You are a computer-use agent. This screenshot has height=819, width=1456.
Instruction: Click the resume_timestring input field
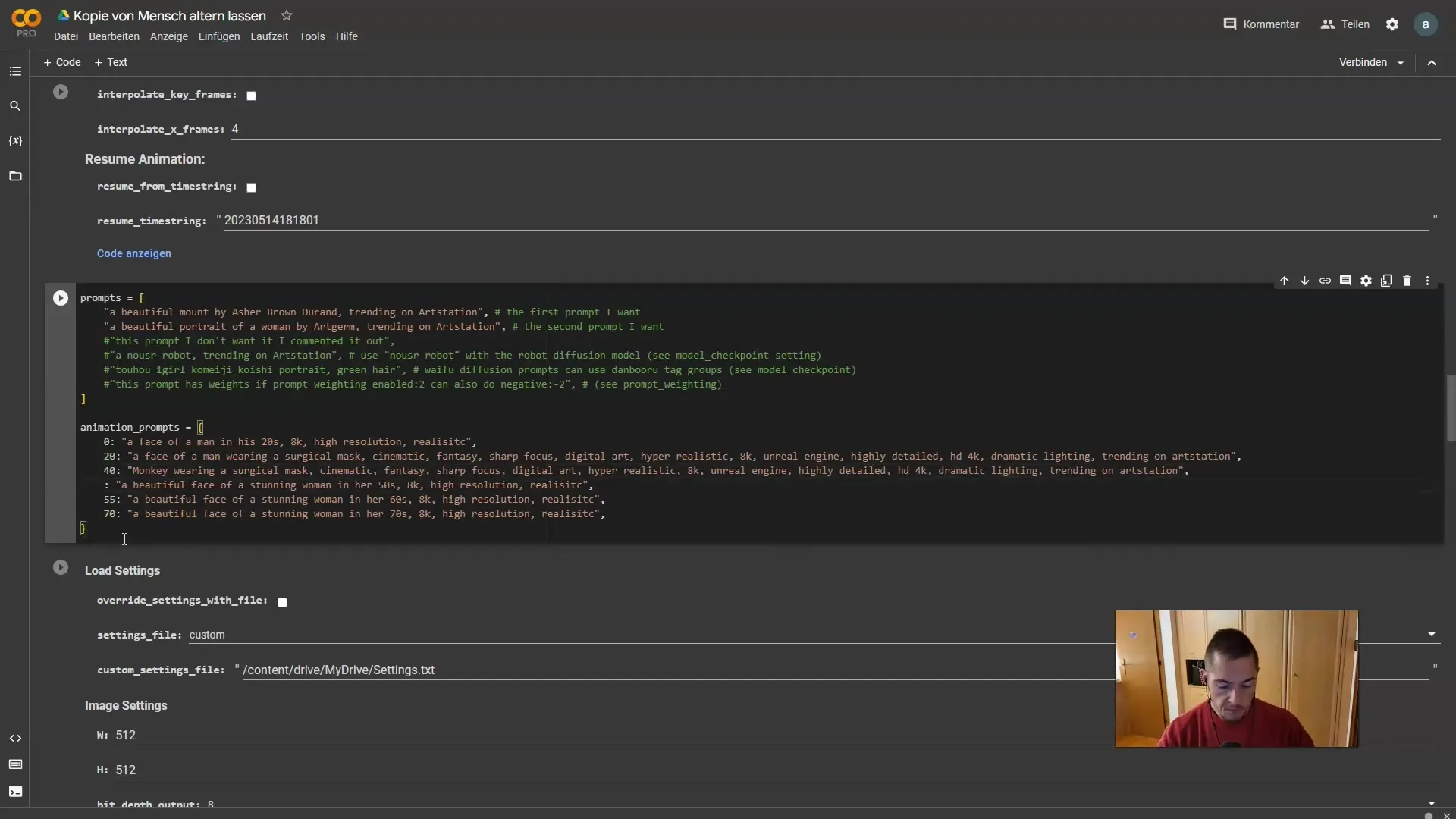click(826, 221)
